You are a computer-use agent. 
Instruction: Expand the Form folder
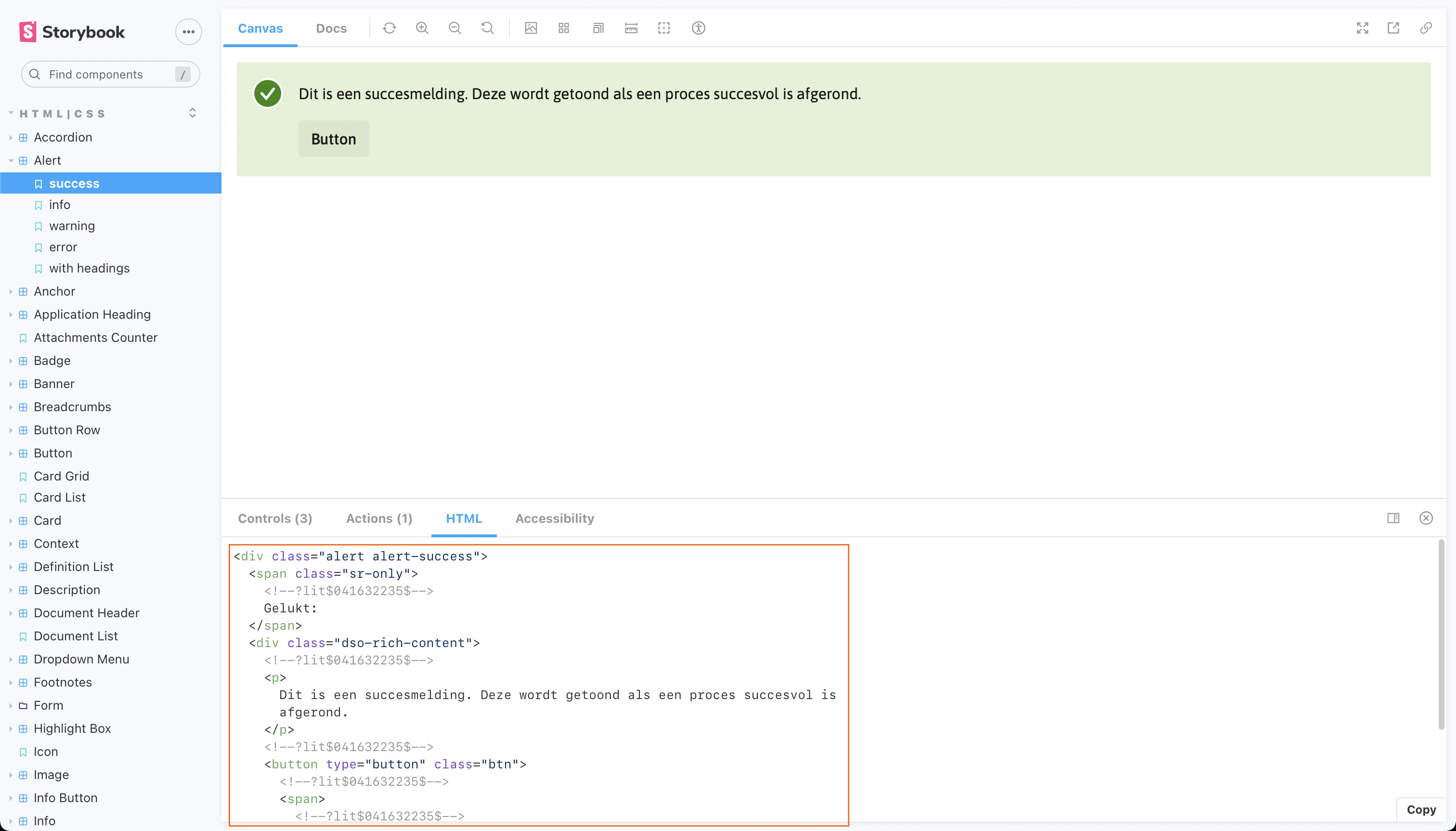pos(48,705)
